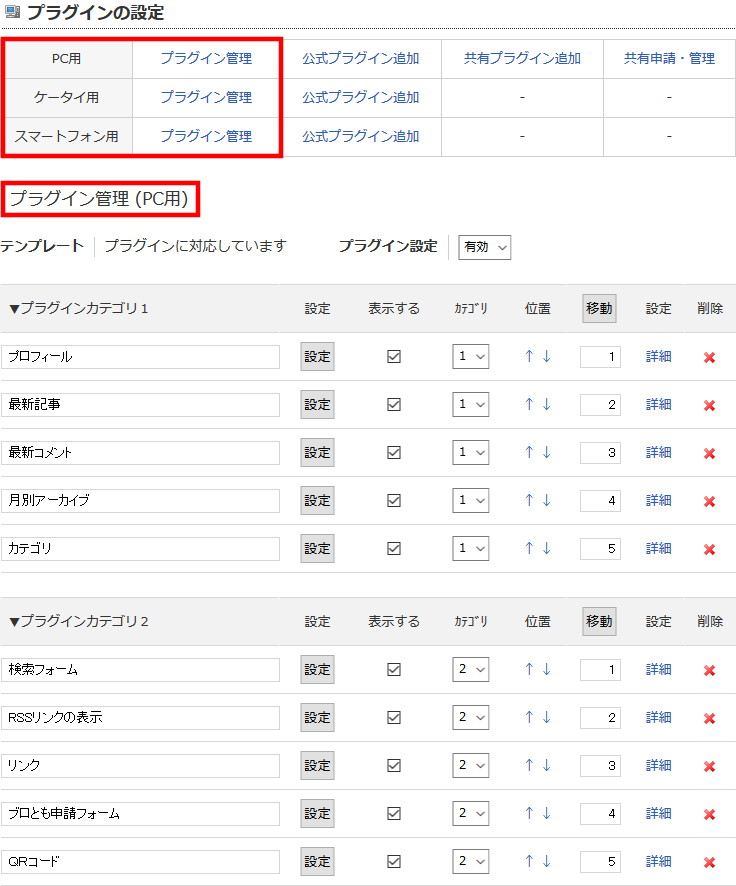The image size is (736, 886).
Task: Delete the 最新コメント plugin
Action: [x=709, y=453]
